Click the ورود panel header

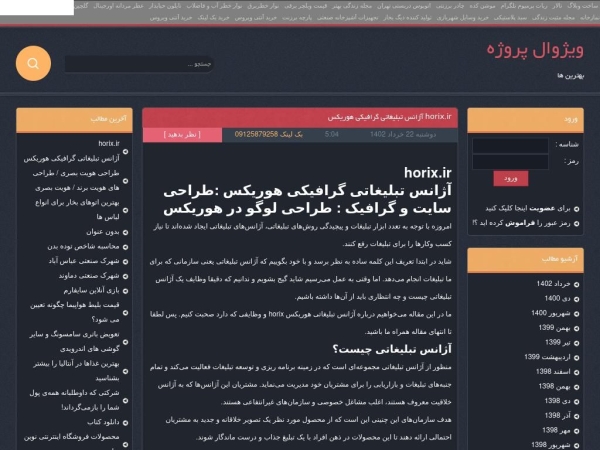tap(525, 120)
